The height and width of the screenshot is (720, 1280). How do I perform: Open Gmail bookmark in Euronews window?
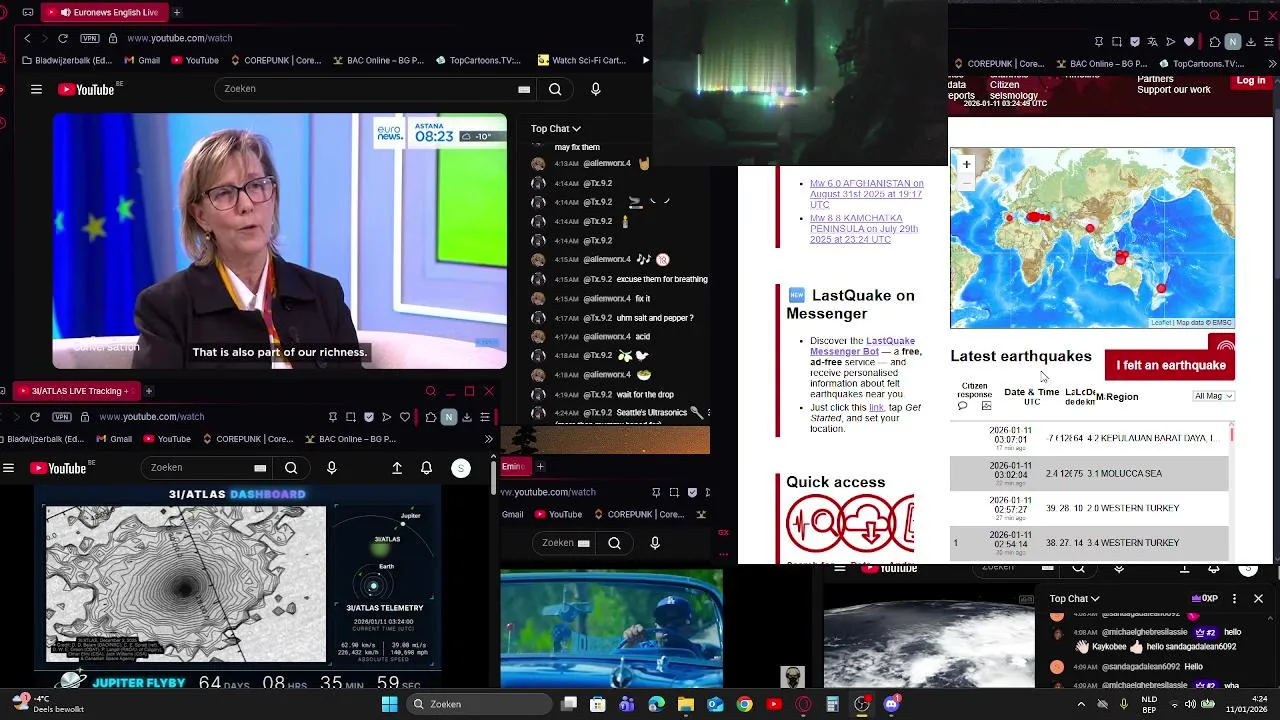tap(140, 60)
